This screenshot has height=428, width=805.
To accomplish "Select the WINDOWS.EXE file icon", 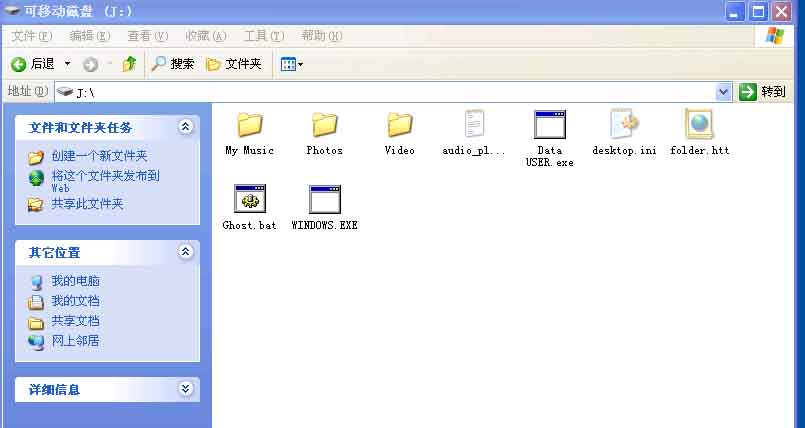I will click(x=324, y=200).
